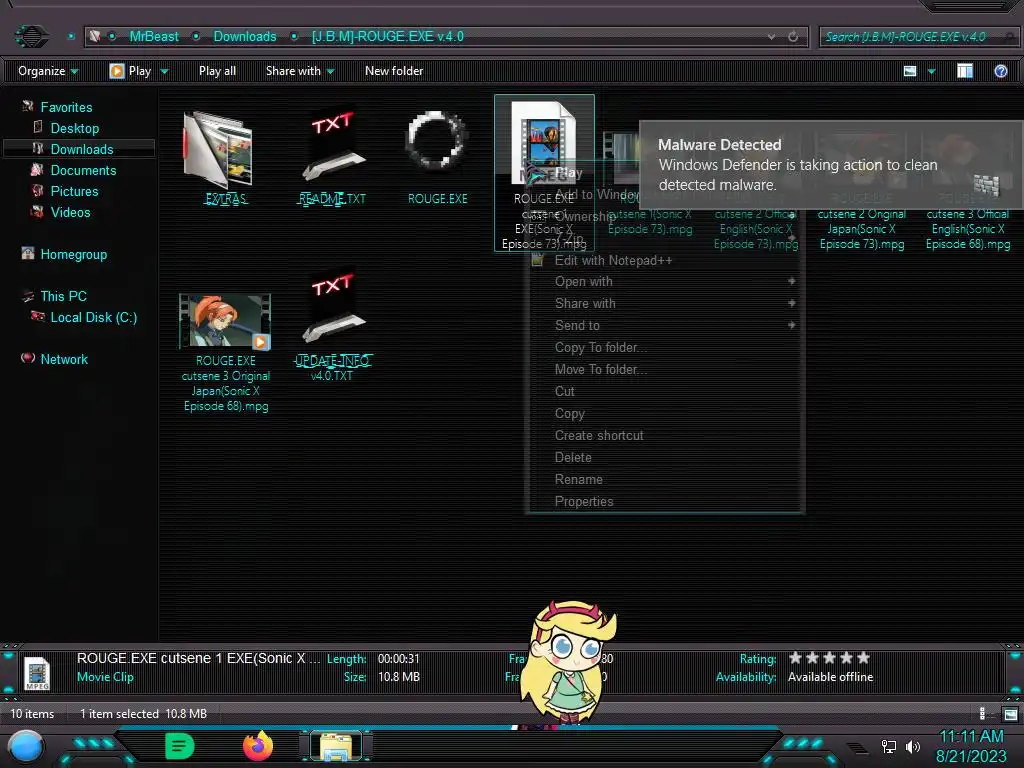This screenshot has width=1024, height=768.
Task: Click the Start orb on taskbar
Action: tap(26, 746)
